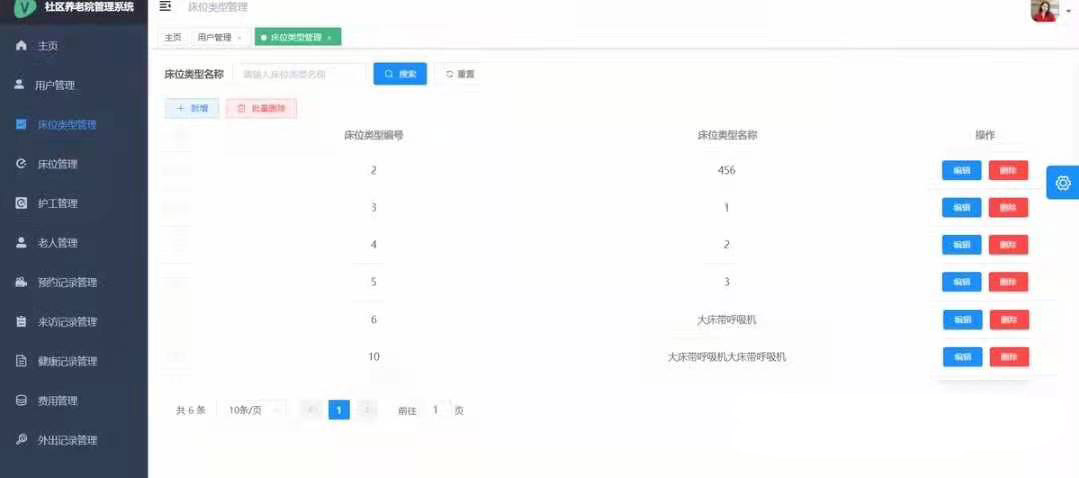
Task: Click the home icon beside 主页 in sidebar
Action: click(22, 46)
